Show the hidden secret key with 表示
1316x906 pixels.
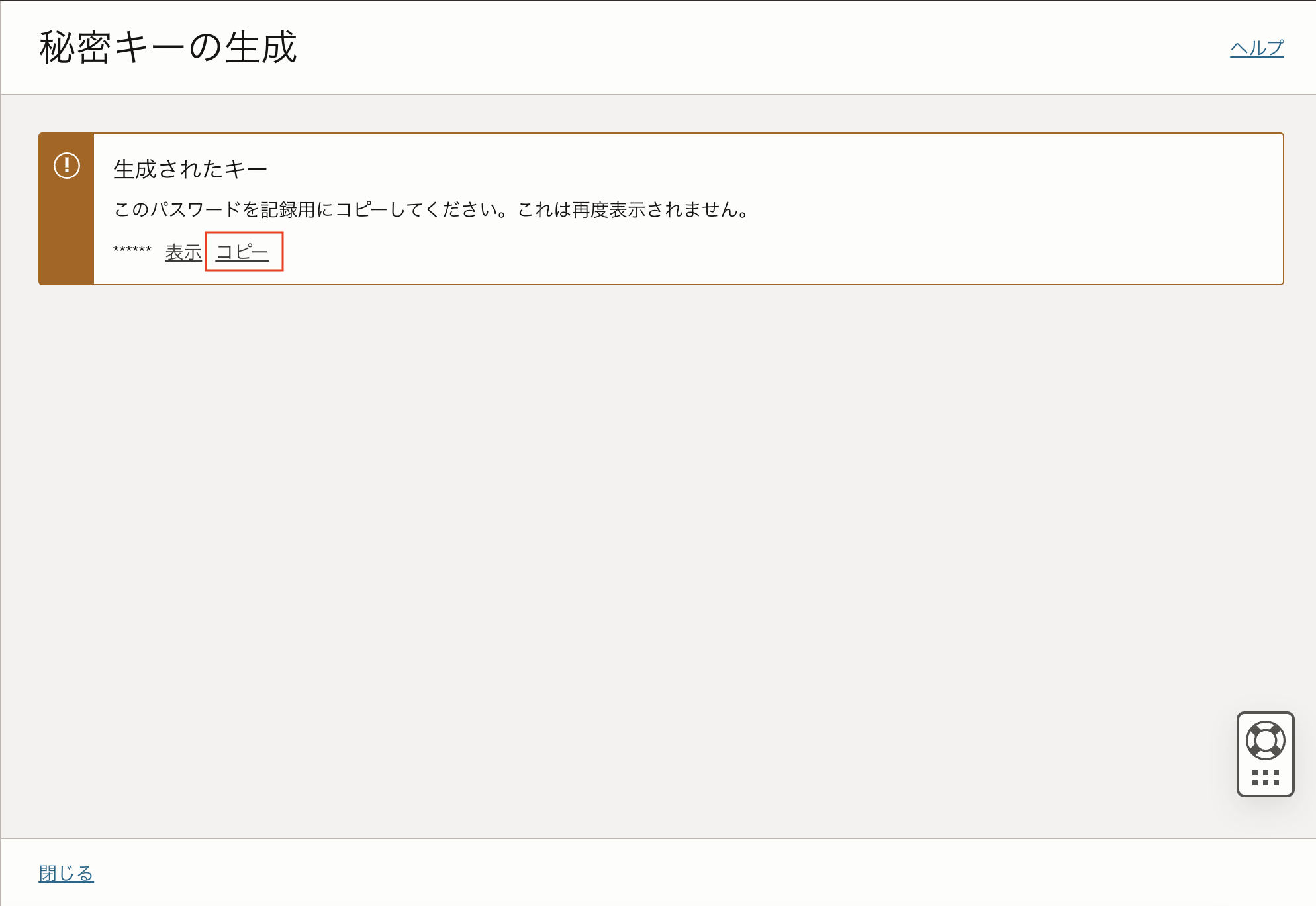tap(183, 252)
